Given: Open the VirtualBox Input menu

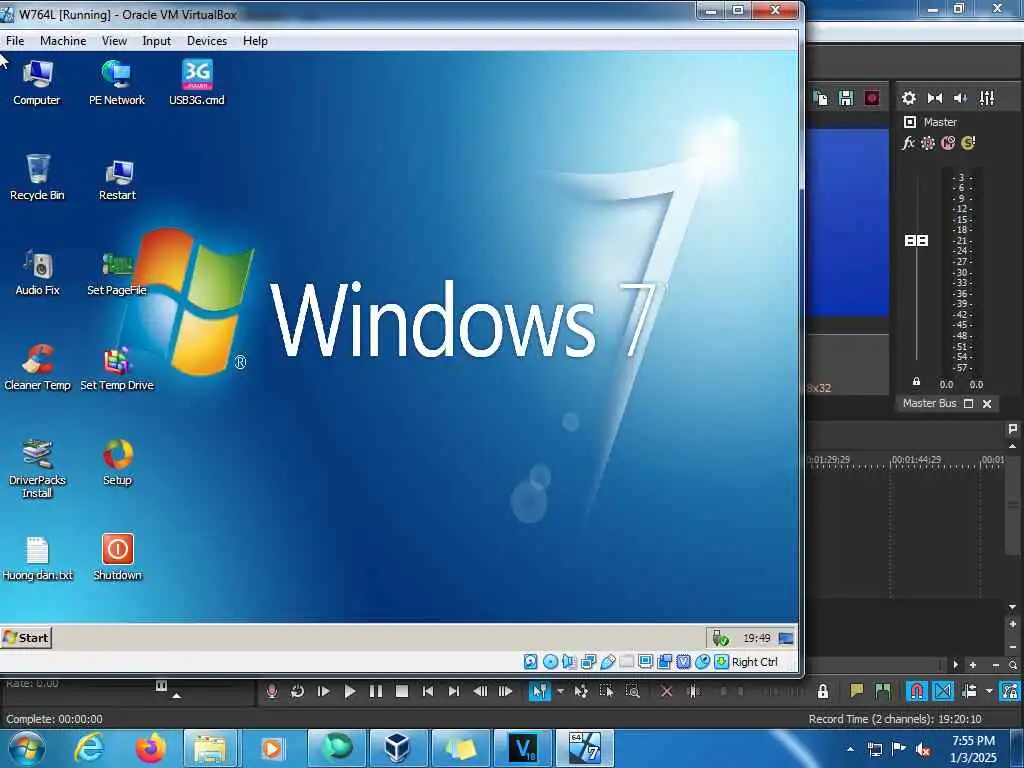Looking at the screenshot, I should coord(157,40).
